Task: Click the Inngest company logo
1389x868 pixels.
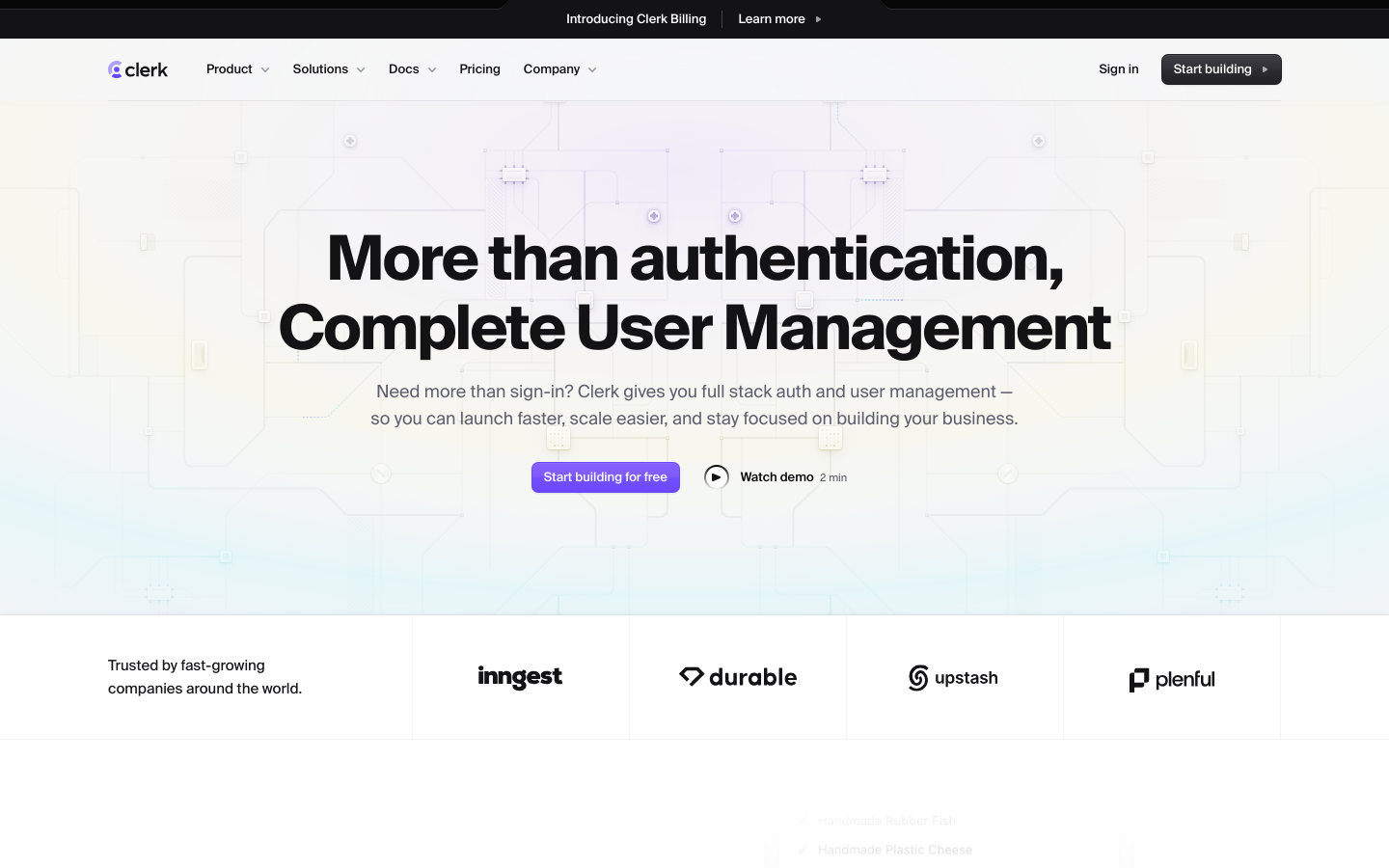Action: (x=520, y=678)
